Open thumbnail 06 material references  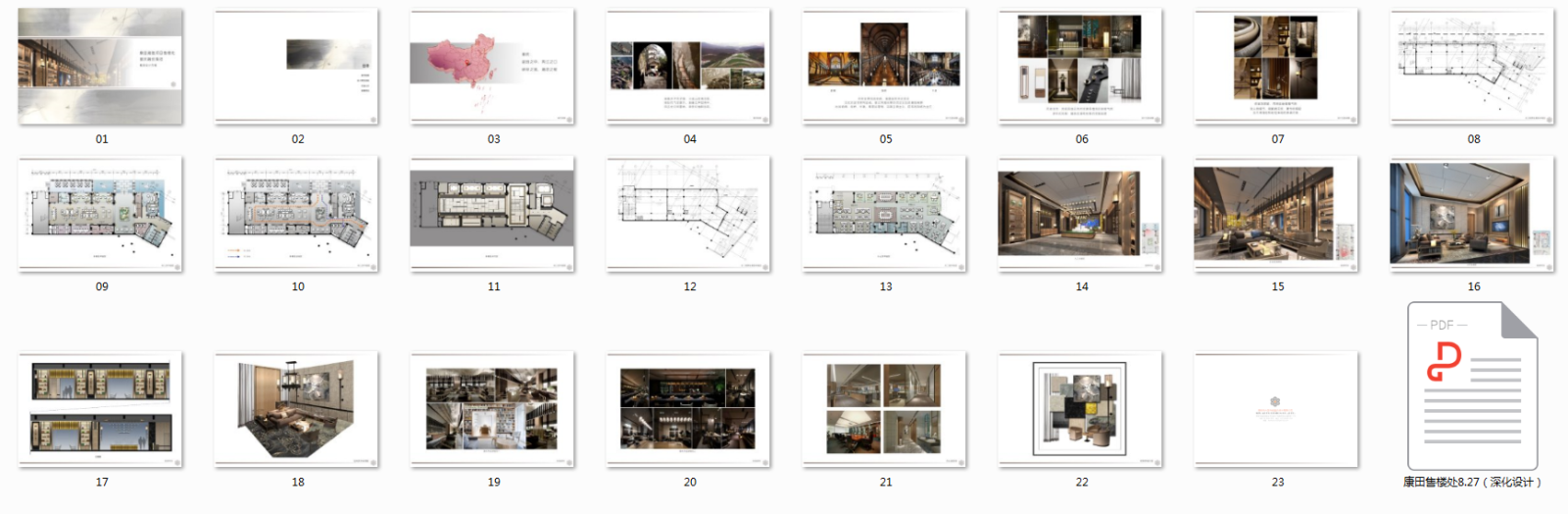1081,67
